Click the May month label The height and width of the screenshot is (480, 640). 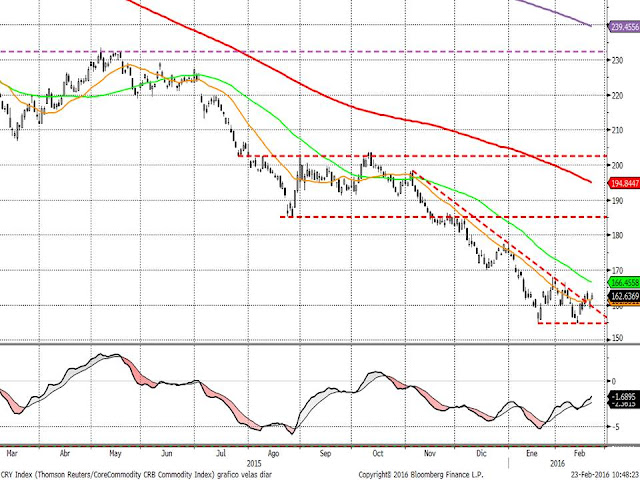[116, 453]
